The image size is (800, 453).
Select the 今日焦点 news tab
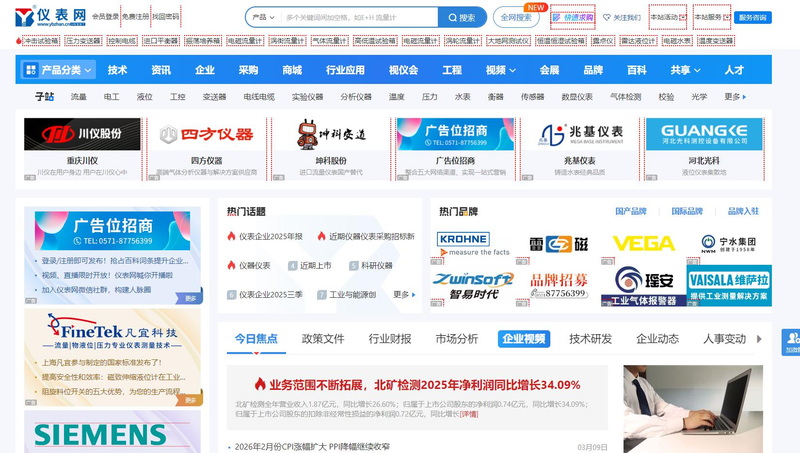tap(256, 339)
